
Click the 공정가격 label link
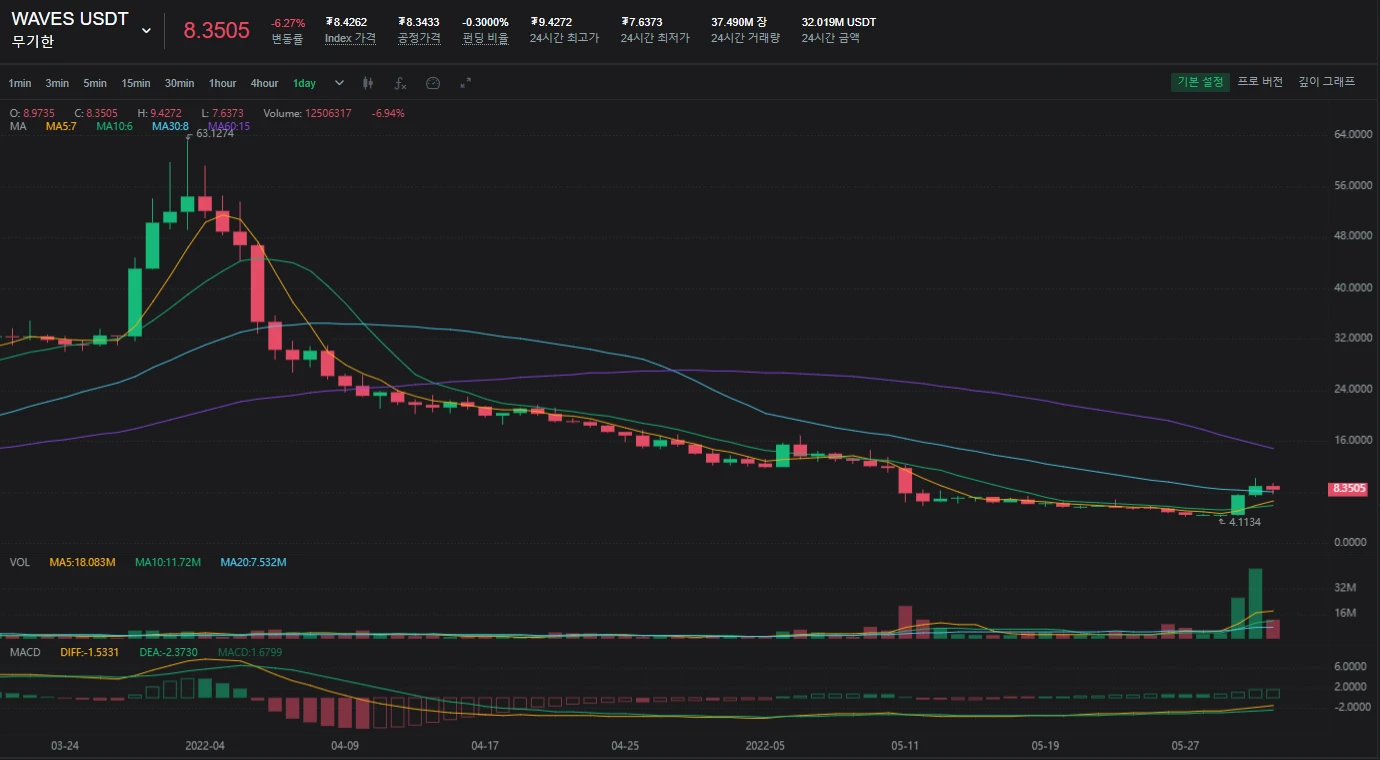[419, 38]
